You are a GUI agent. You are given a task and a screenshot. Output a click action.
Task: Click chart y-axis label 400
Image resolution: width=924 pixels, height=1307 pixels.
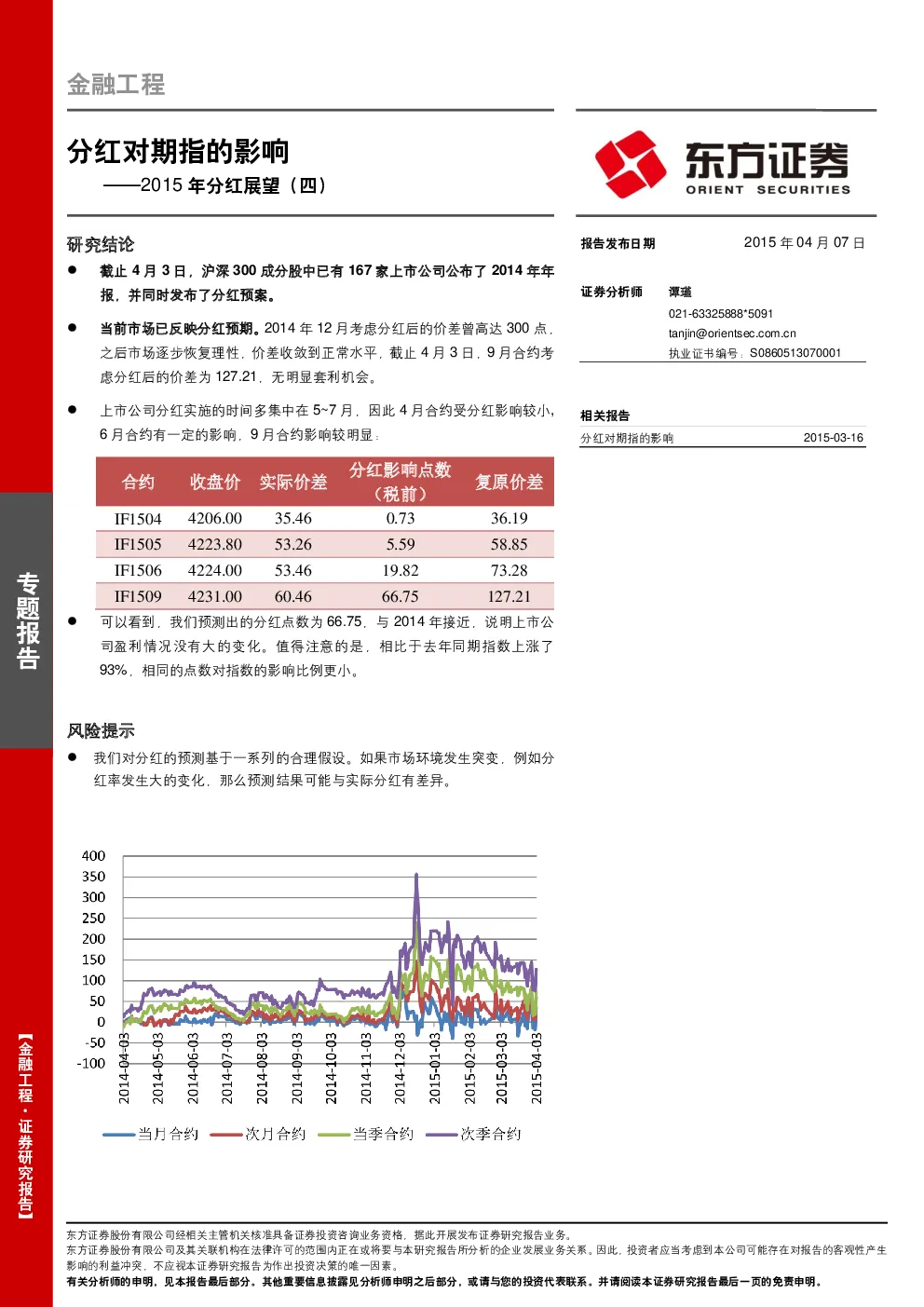(x=93, y=856)
